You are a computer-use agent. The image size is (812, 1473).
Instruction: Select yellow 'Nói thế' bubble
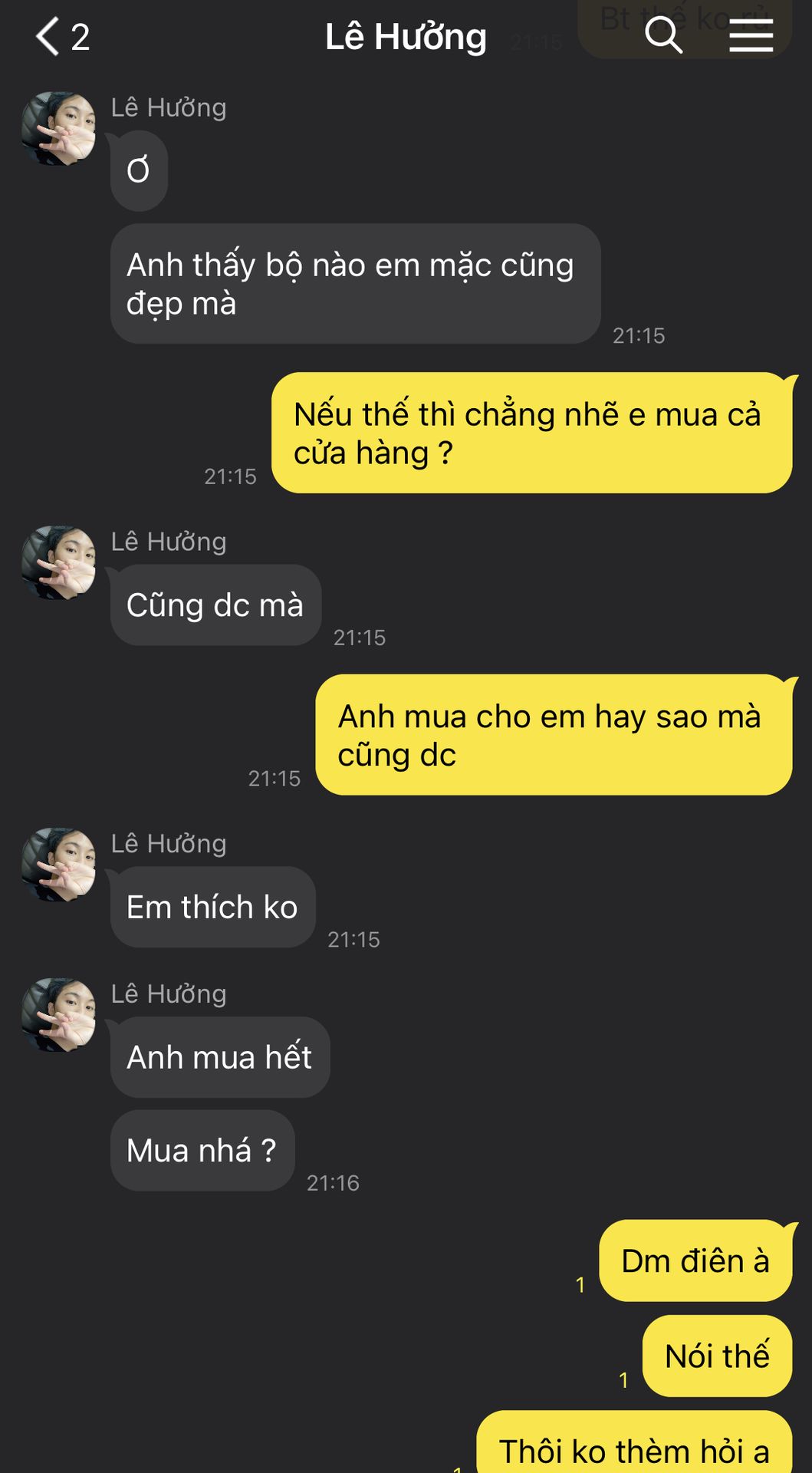click(717, 1356)
